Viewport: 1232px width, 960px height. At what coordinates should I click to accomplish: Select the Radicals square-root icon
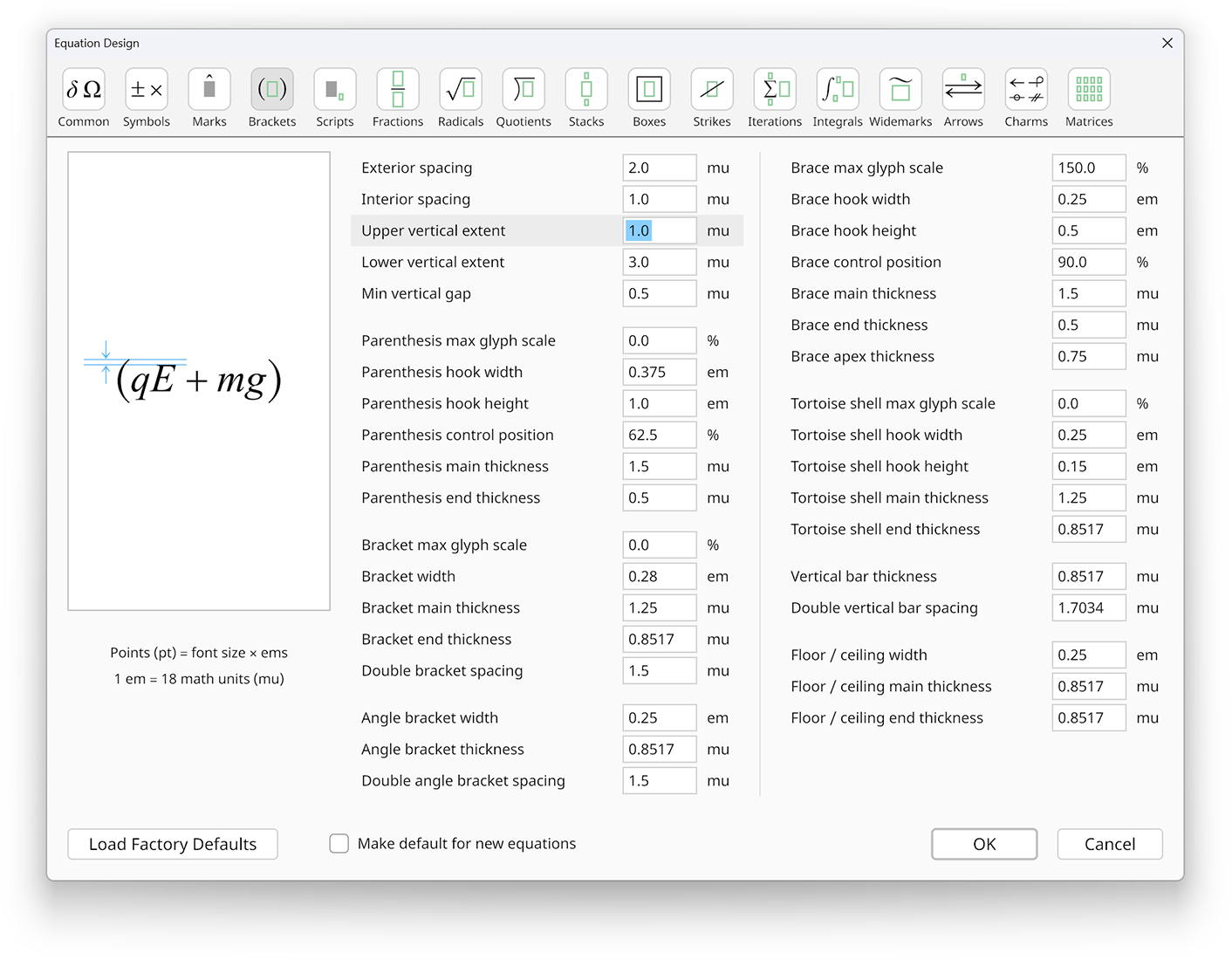[x=460, y=96]
